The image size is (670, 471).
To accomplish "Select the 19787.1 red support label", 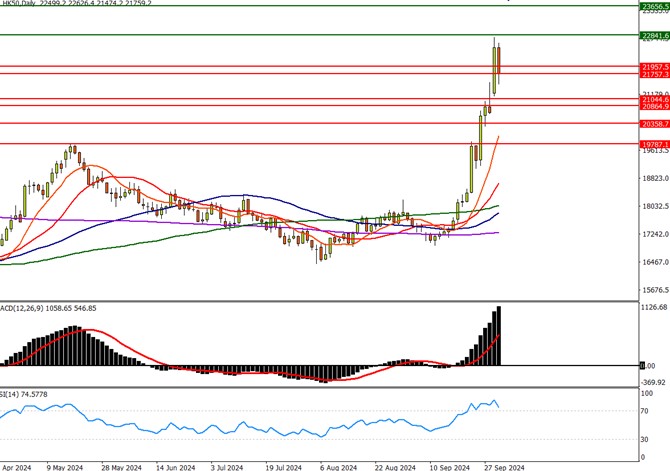I will pos(653,144).
